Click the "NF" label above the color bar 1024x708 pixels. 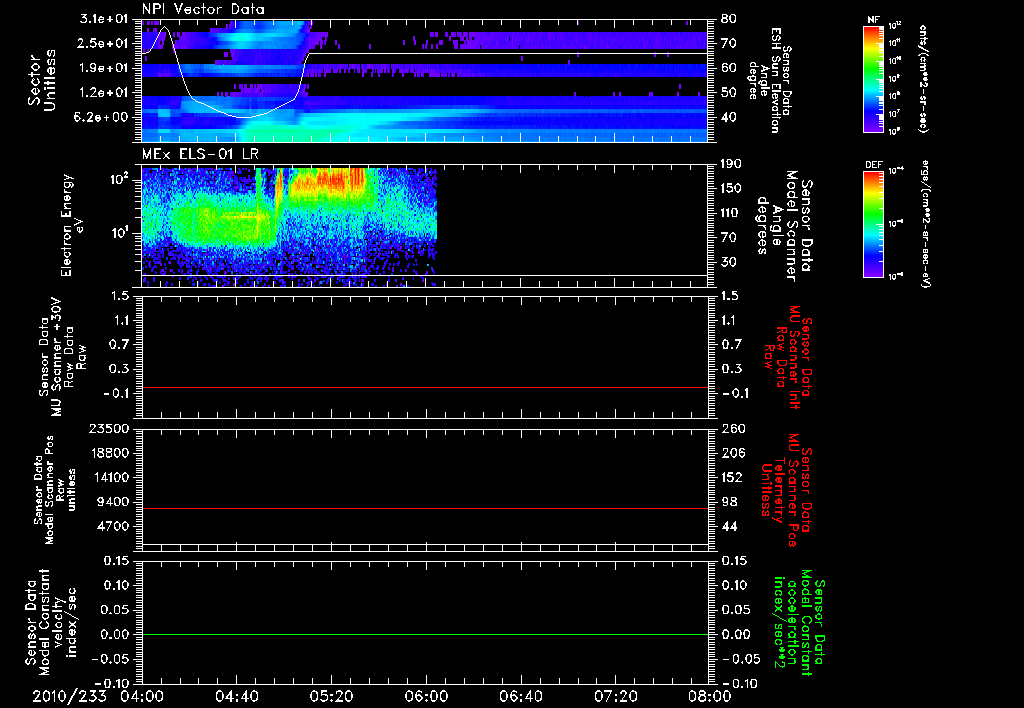point(874,20)
